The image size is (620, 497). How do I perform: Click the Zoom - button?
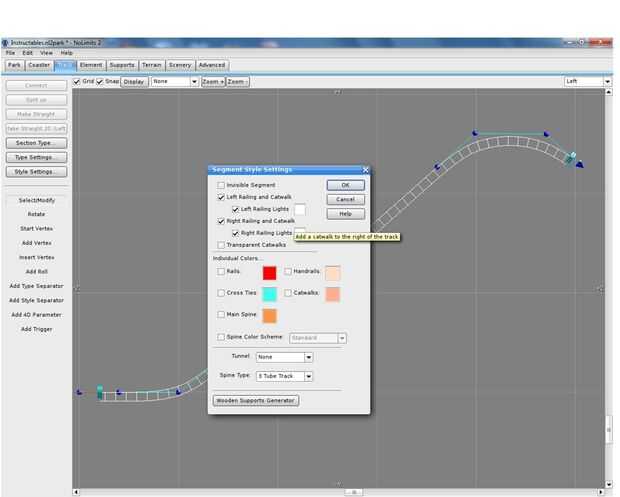(x=238, y=82)
